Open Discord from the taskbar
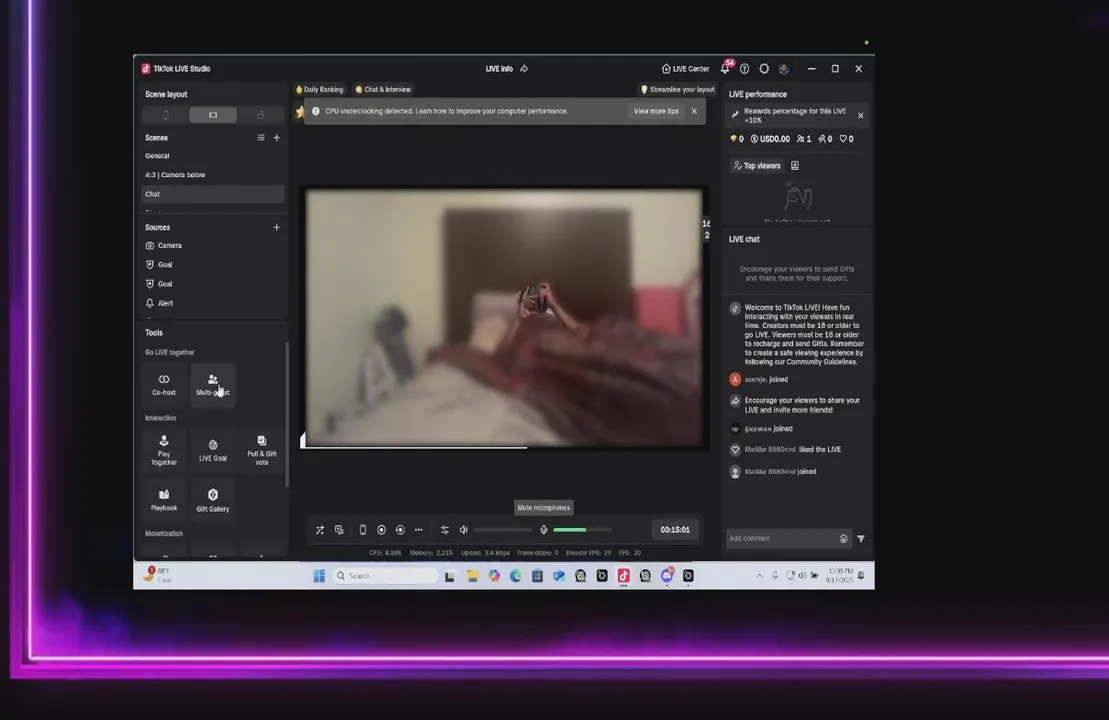The image size is (1109, 720). 667,576
